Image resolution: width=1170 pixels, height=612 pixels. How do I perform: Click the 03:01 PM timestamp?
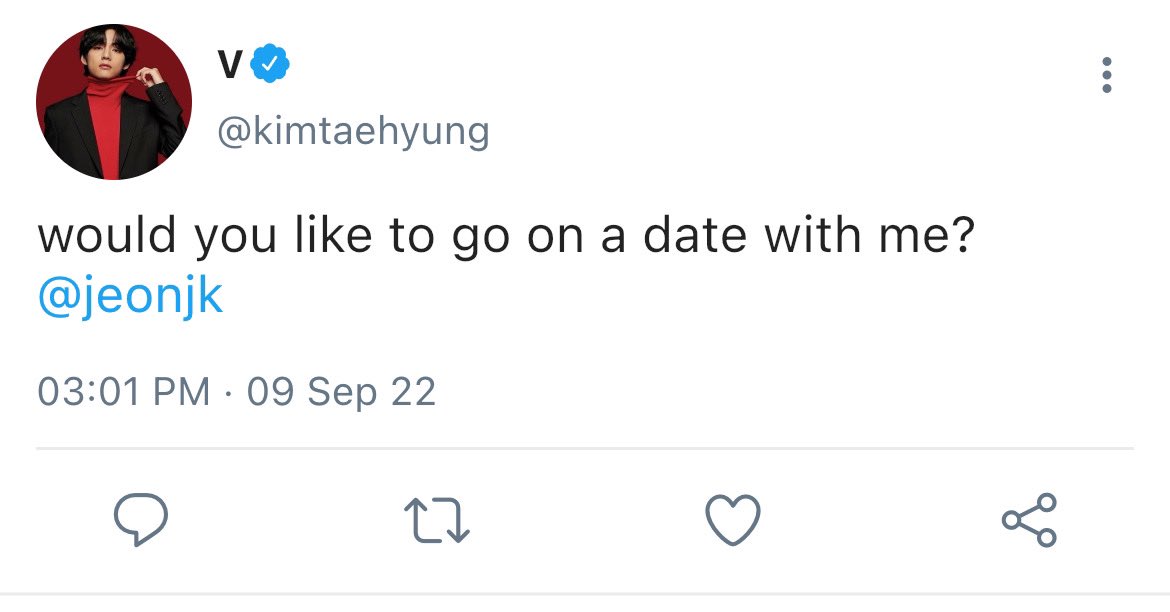(124, 392)
